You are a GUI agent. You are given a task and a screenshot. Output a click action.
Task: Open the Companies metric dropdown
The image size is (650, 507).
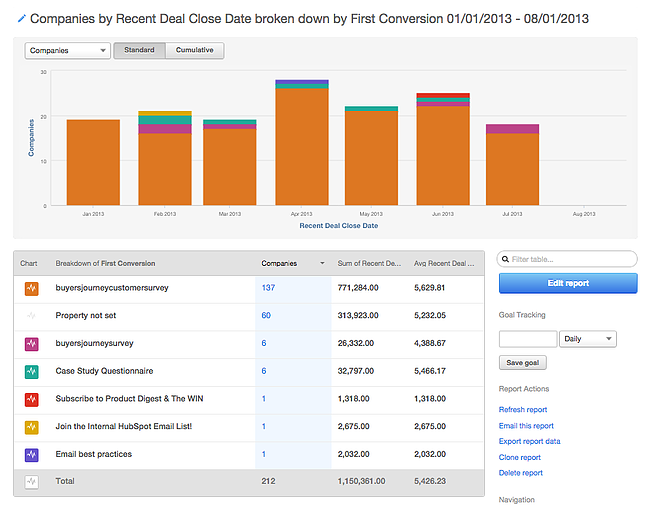coord(67,50)
